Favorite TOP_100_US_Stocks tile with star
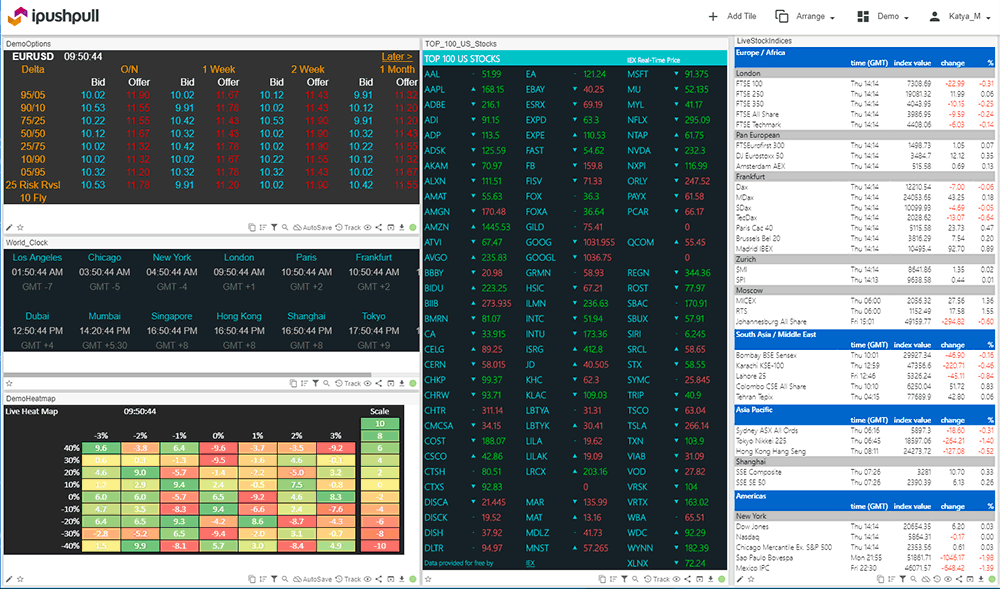The width and height of the screenshot is (1000, 589). [x=429, y=579]
